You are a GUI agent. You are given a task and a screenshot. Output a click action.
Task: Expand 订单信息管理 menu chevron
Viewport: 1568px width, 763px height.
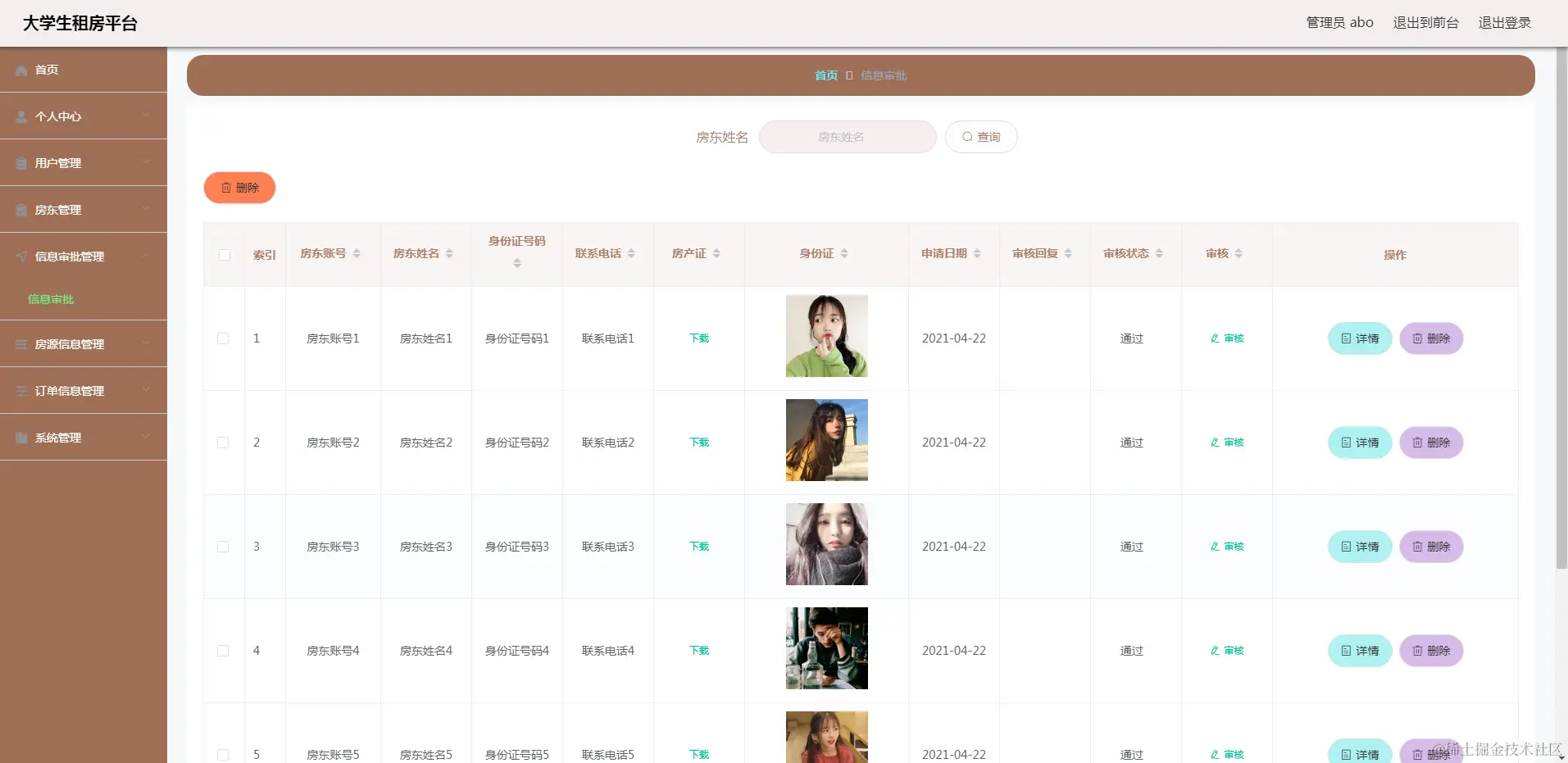[x=146, y=390]
